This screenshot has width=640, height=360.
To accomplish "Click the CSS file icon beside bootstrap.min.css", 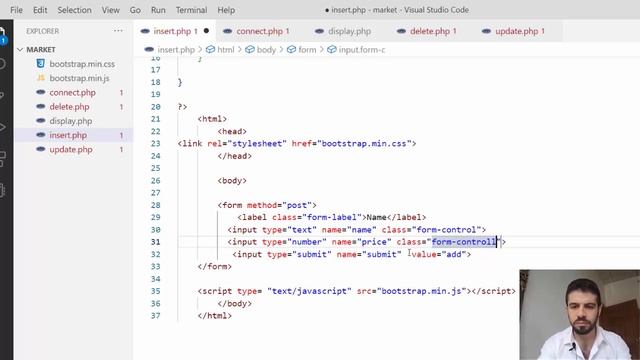I will coord(40,63).
